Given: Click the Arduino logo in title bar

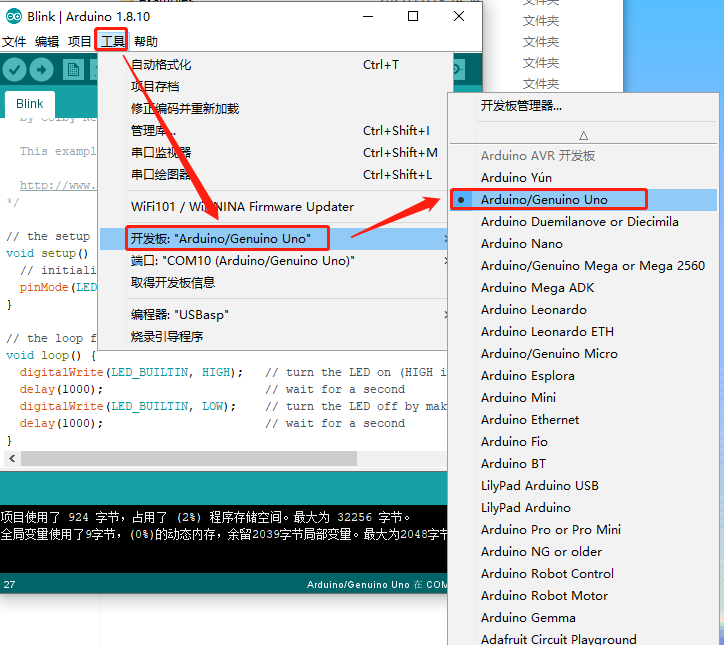Looking at the screenshot, I should [x=13, y=17].
